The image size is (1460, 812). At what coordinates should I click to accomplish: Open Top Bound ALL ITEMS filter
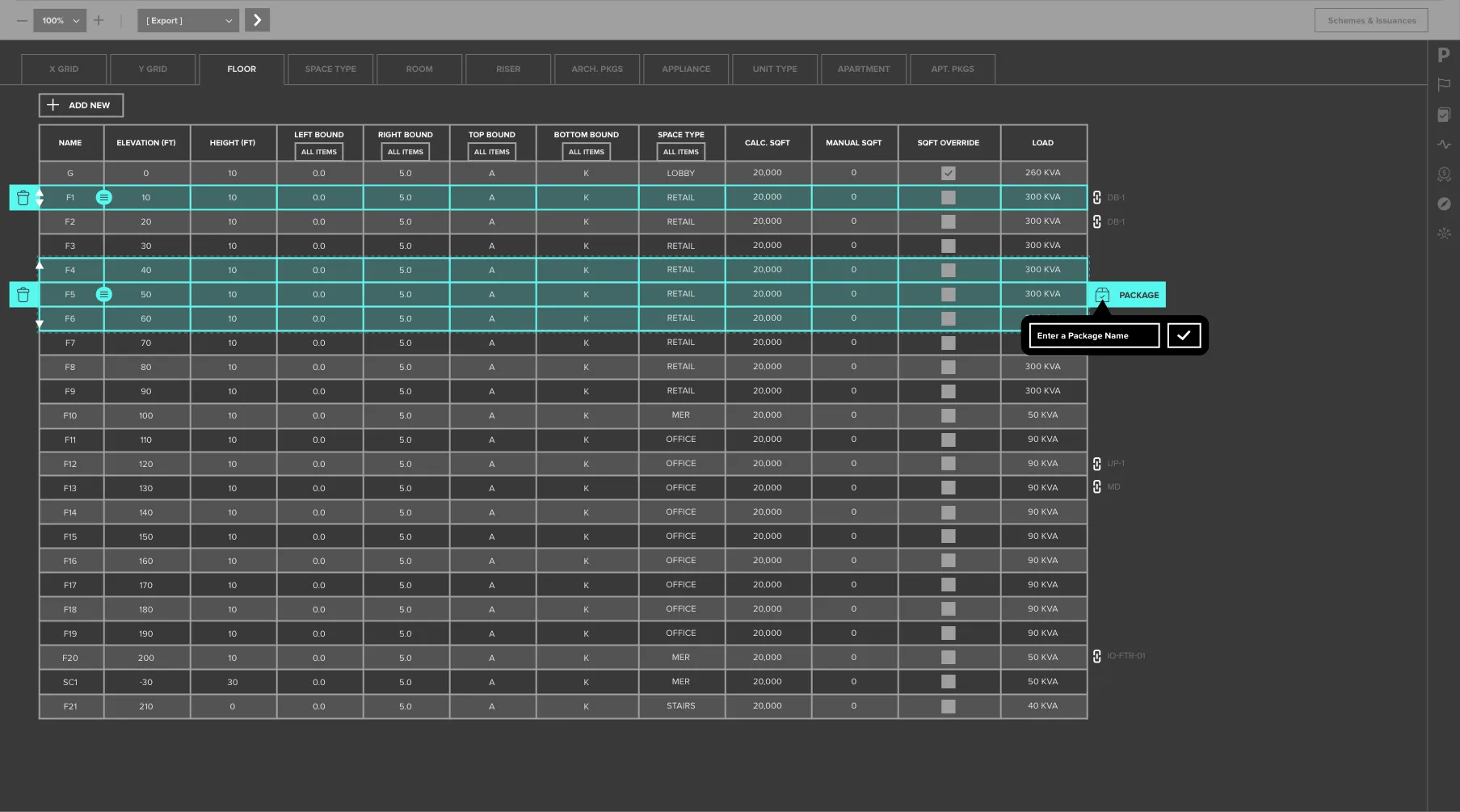(x=492, y=152)
